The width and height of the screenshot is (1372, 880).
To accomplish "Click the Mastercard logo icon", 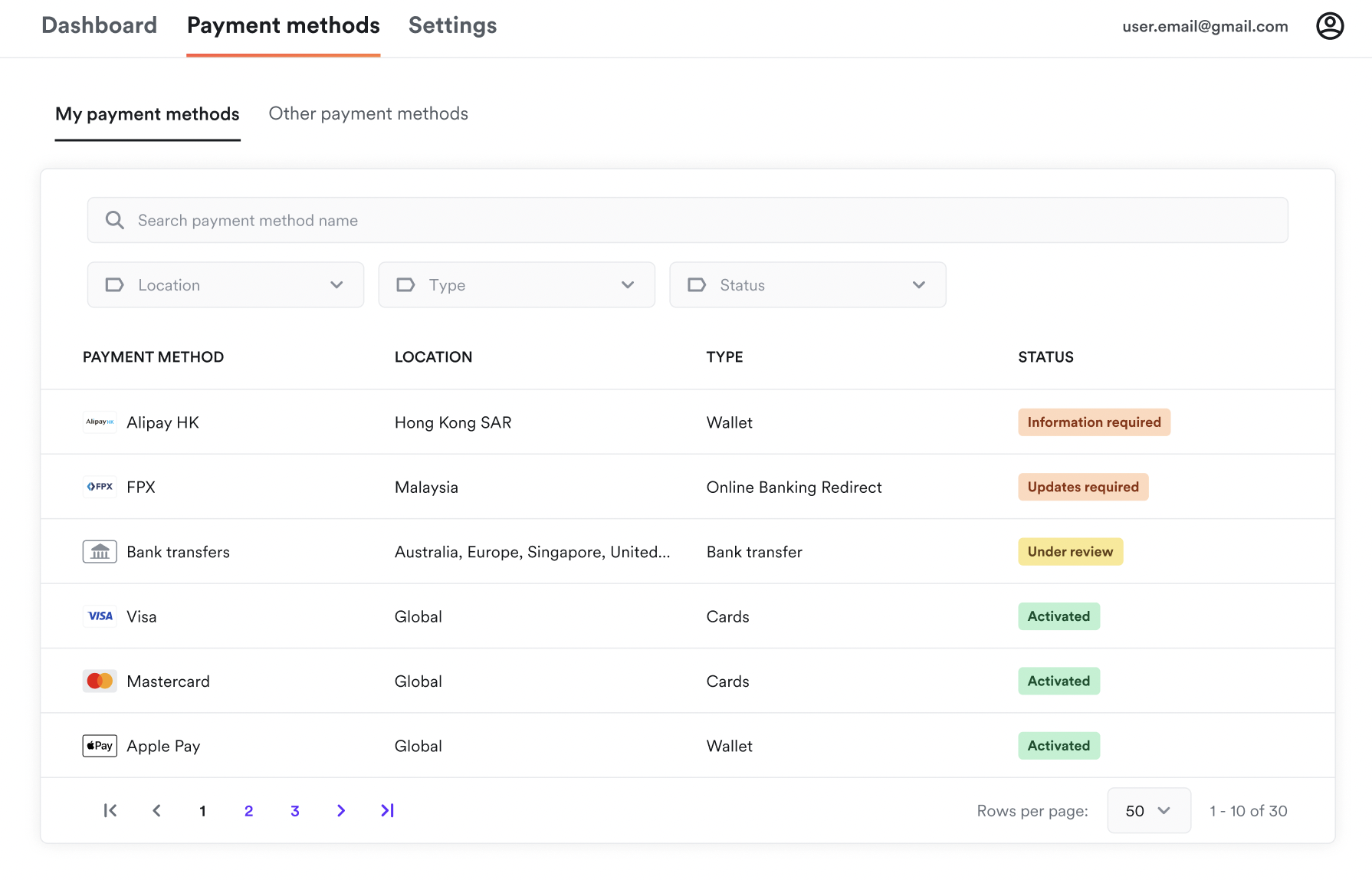I will click(x=100, y=681).
